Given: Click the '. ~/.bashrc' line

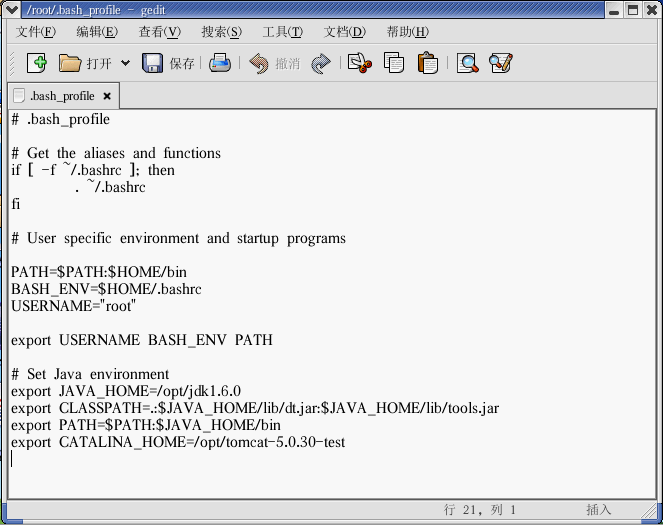Looking at the screenshot, I should pyautogui.click(x=110, y=187).
